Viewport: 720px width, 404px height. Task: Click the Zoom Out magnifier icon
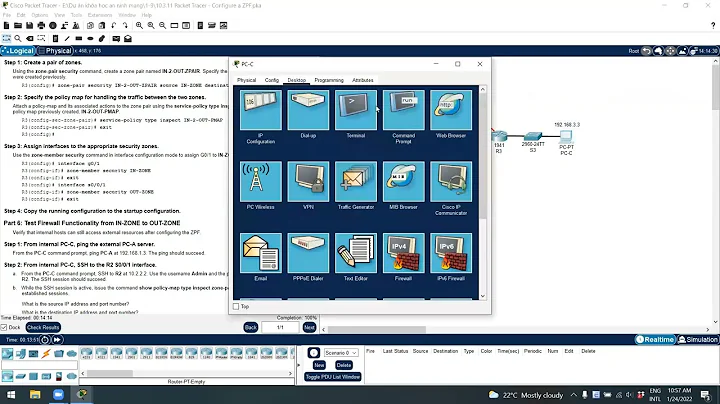(163, 26)
